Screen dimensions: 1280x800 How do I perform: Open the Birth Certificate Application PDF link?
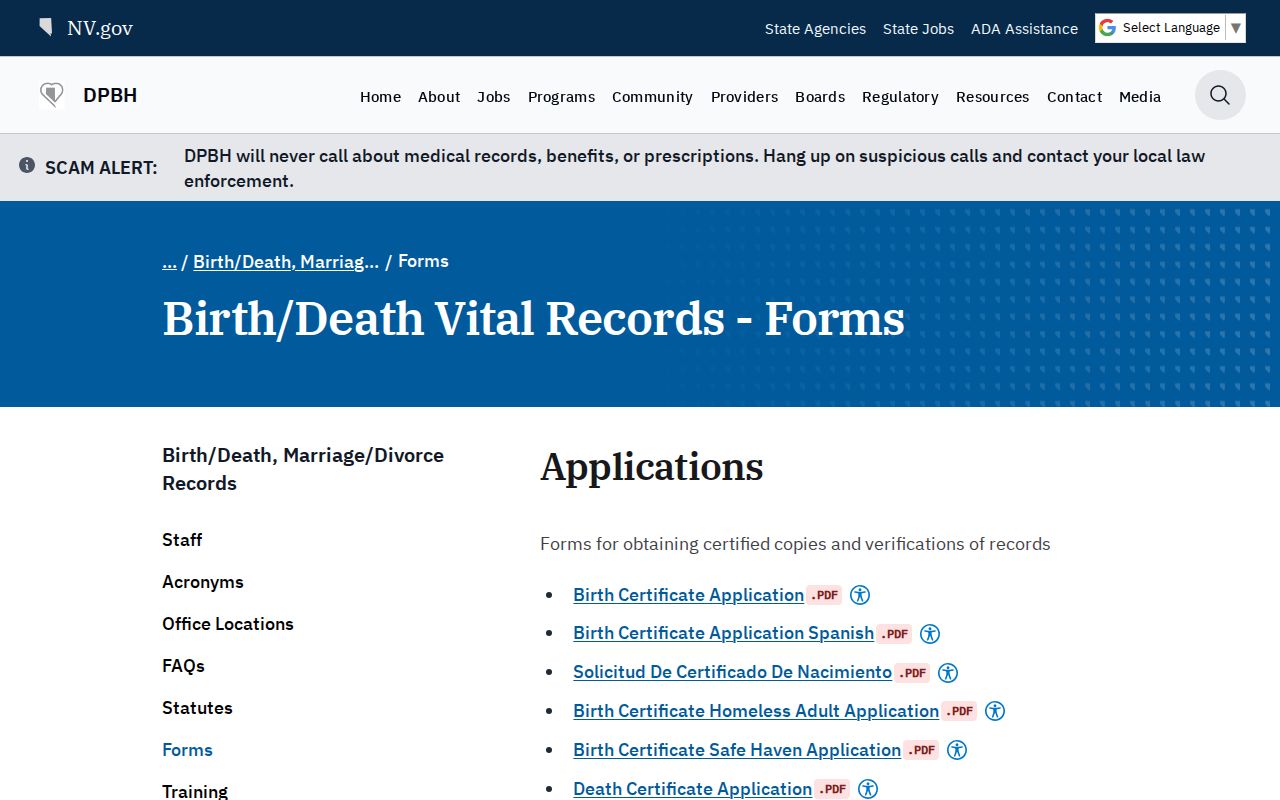(688, 595)
